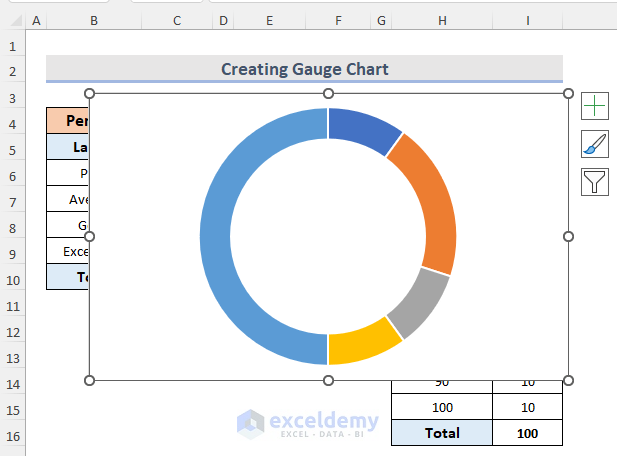The width and height of the screenshot is (617, 456).
Task: Open the Chart Filters funnel button
Action: [x=595, y=182]
